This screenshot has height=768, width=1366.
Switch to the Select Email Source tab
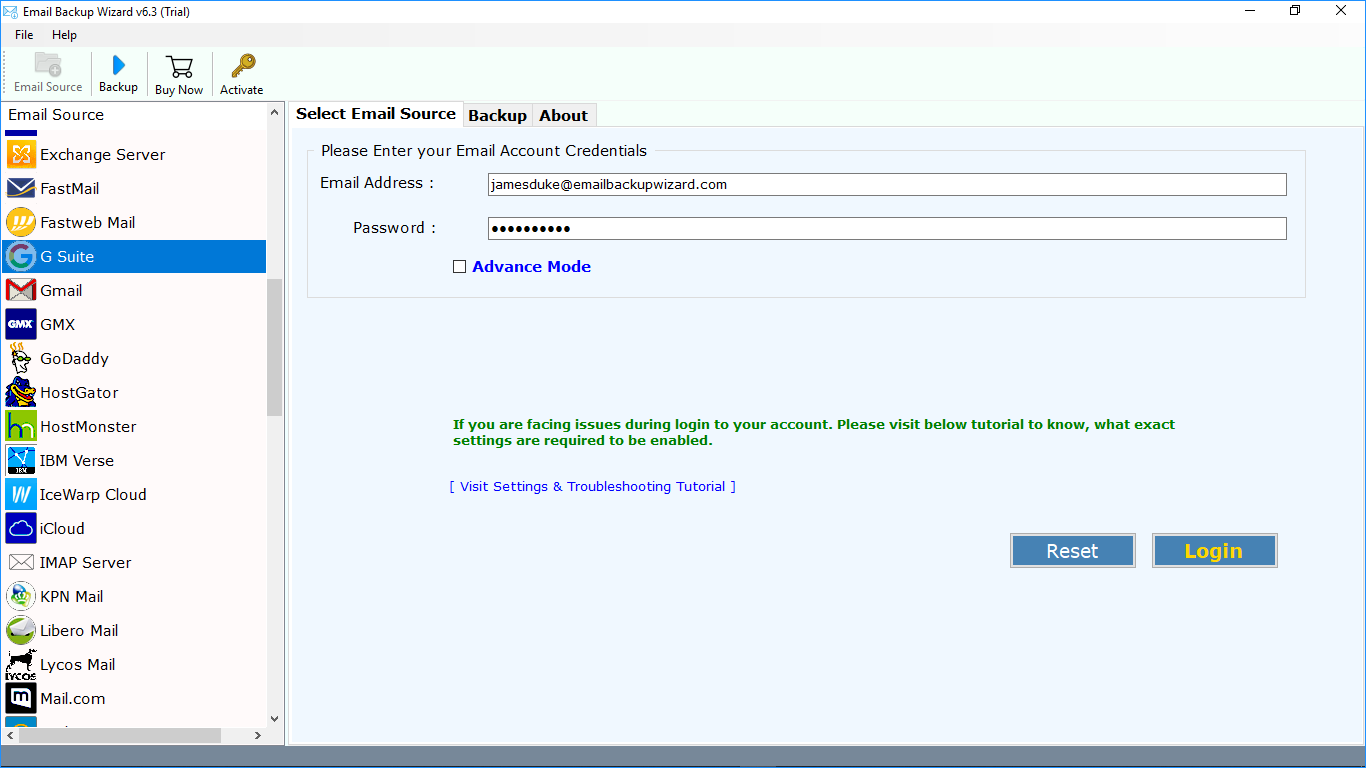pyautogui.click(x=376, y=114)
